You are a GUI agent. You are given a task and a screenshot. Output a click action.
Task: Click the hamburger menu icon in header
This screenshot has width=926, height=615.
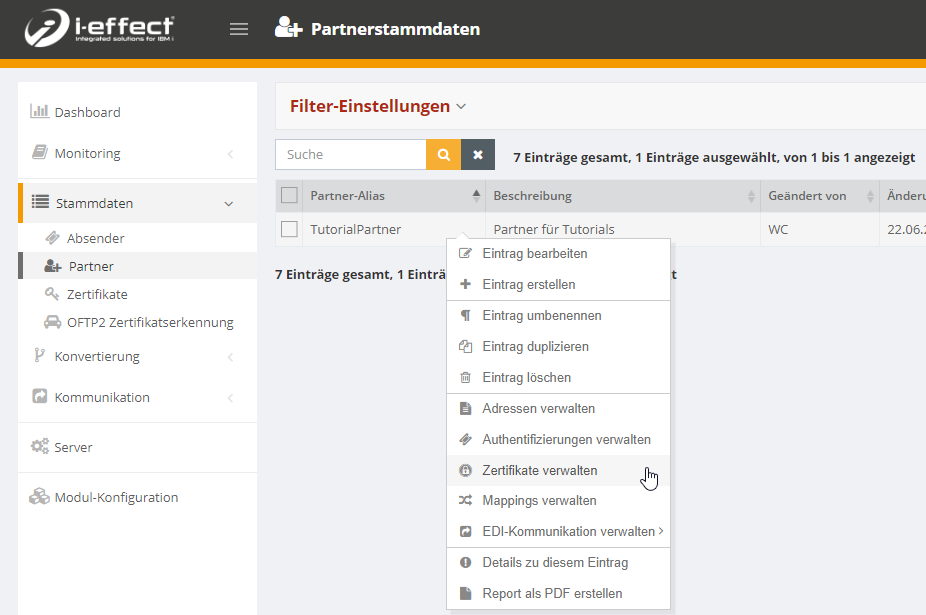coord(239,29)
